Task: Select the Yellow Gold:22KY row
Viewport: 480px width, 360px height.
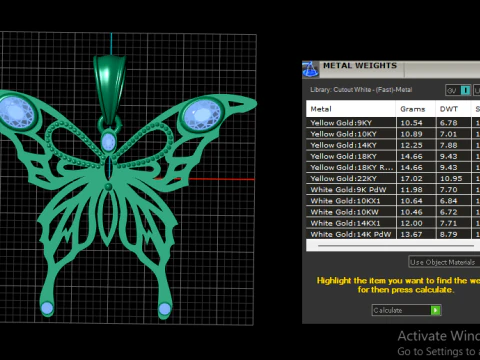Action: pyautogui.click(x=393, y=178)
